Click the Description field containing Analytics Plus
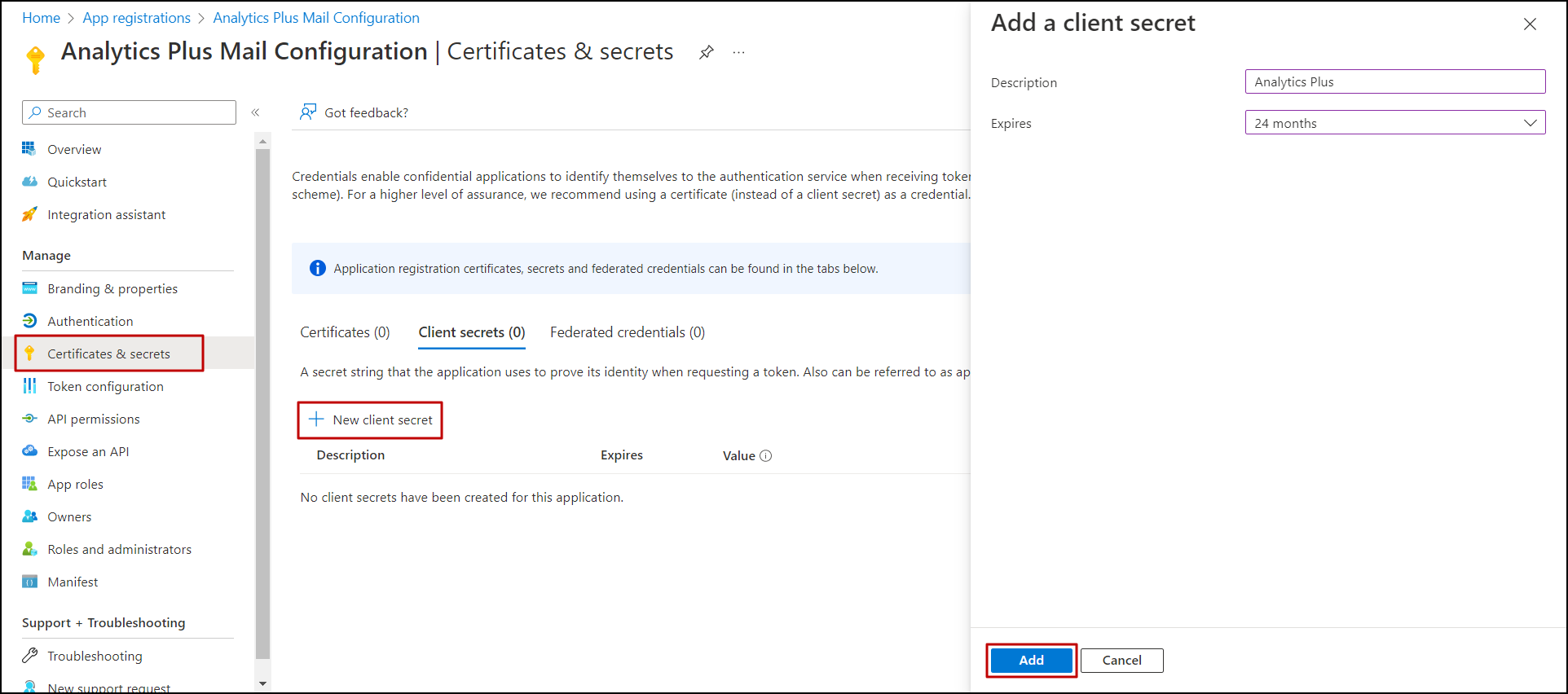 coord(1394,82)
